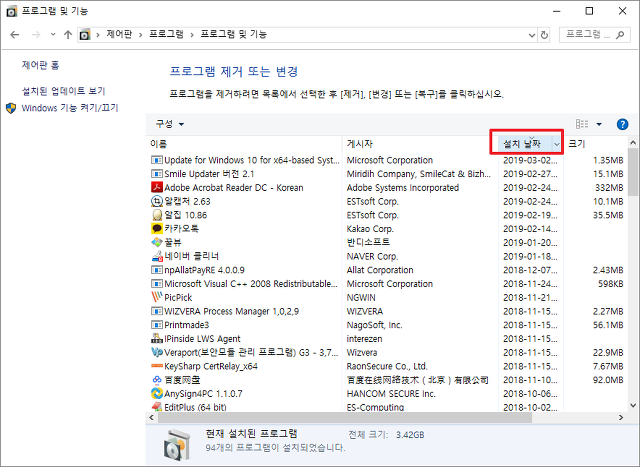This screenshot has width=640, height=467.
Task: Select 프로그램 in the breadcrumb path
Action: pyautogui.click(x=166, y=34)
